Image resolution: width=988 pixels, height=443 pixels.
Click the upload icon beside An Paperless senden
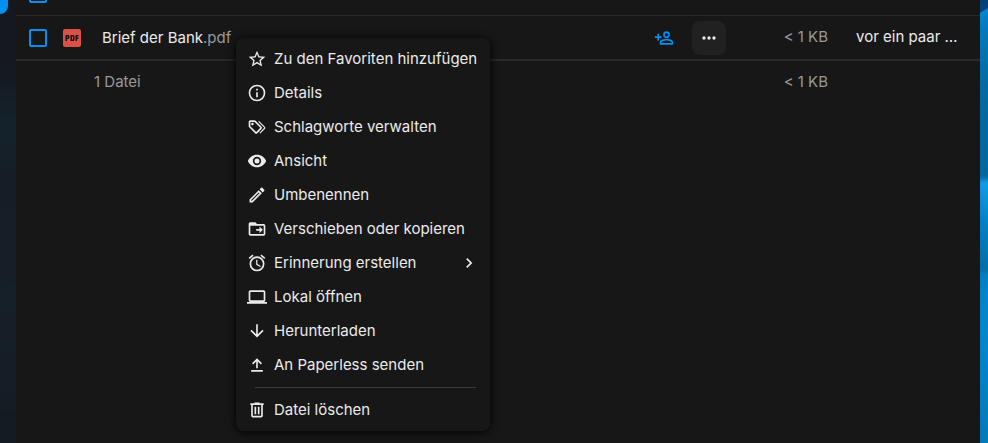[256, 365]
